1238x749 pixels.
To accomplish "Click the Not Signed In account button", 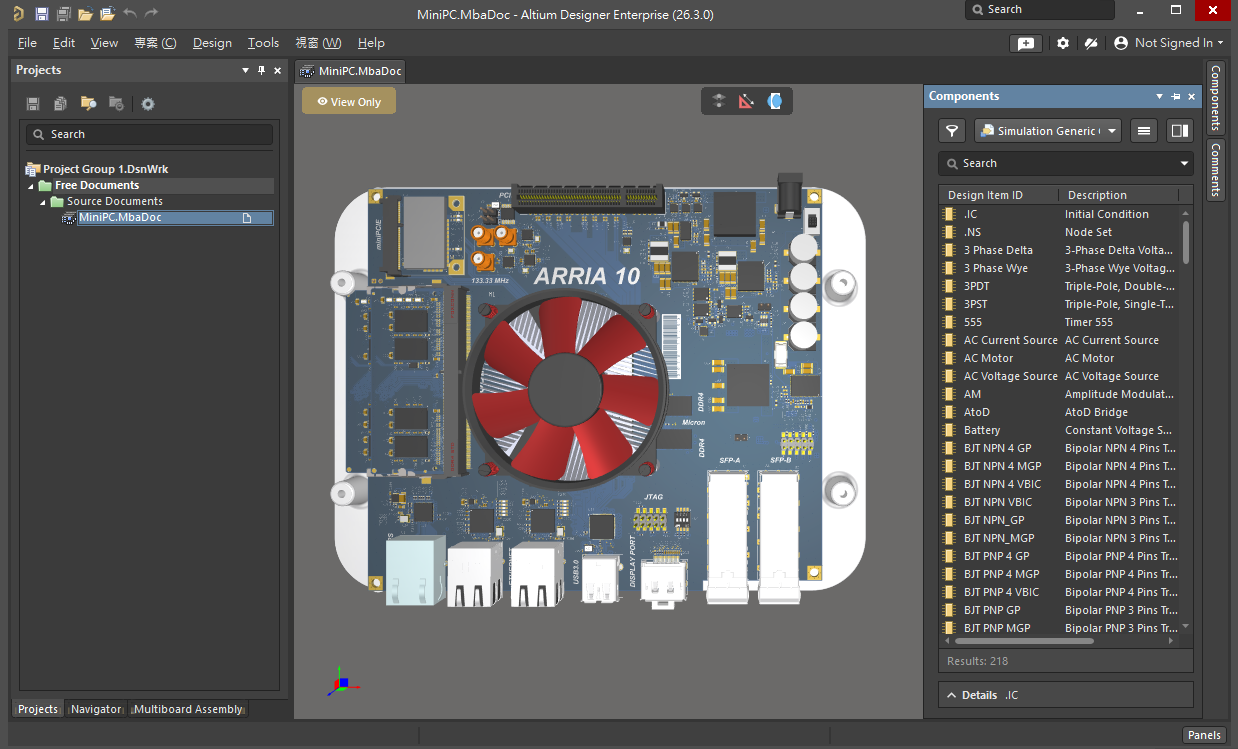I will point(1168,43).
